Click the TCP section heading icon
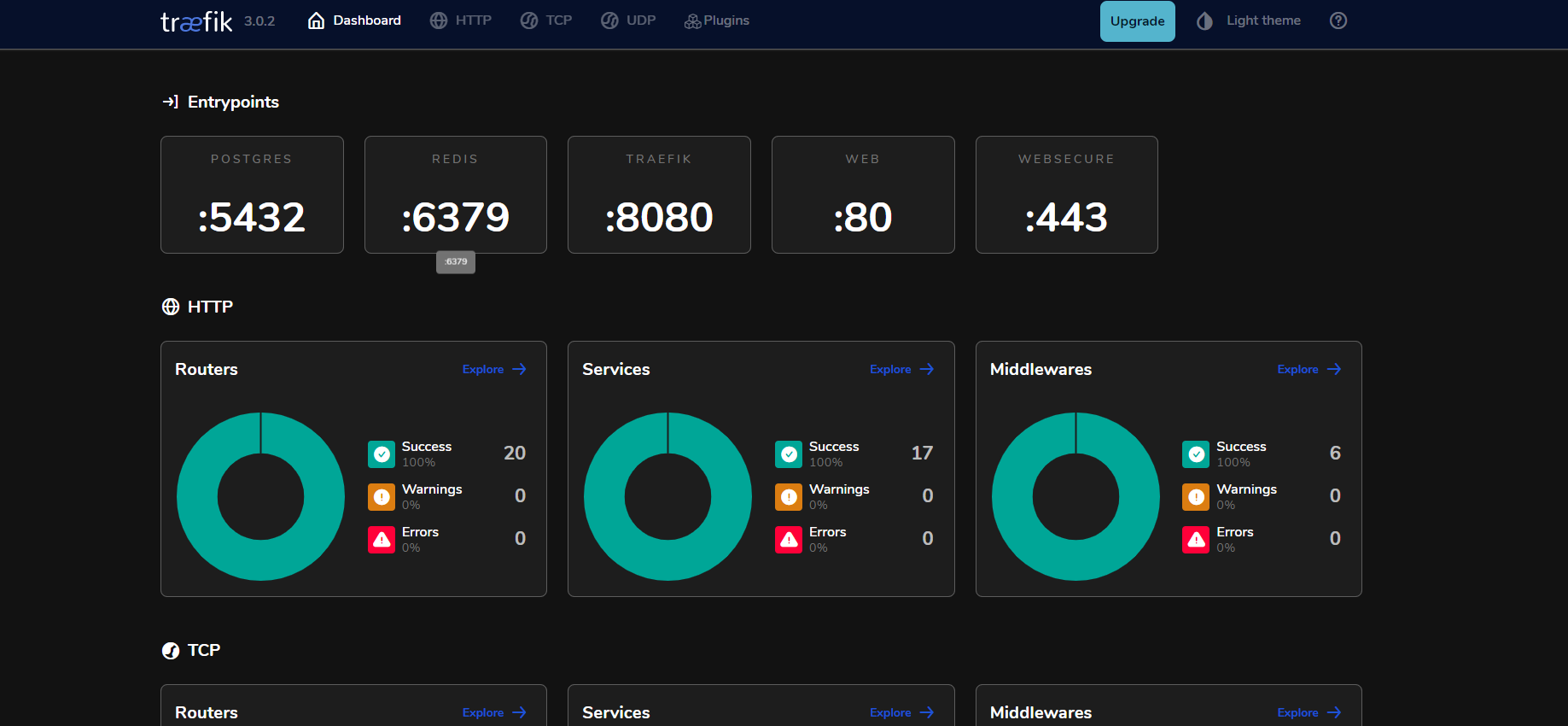Viewport: 1568px width, 726px height. coord(171,651)
